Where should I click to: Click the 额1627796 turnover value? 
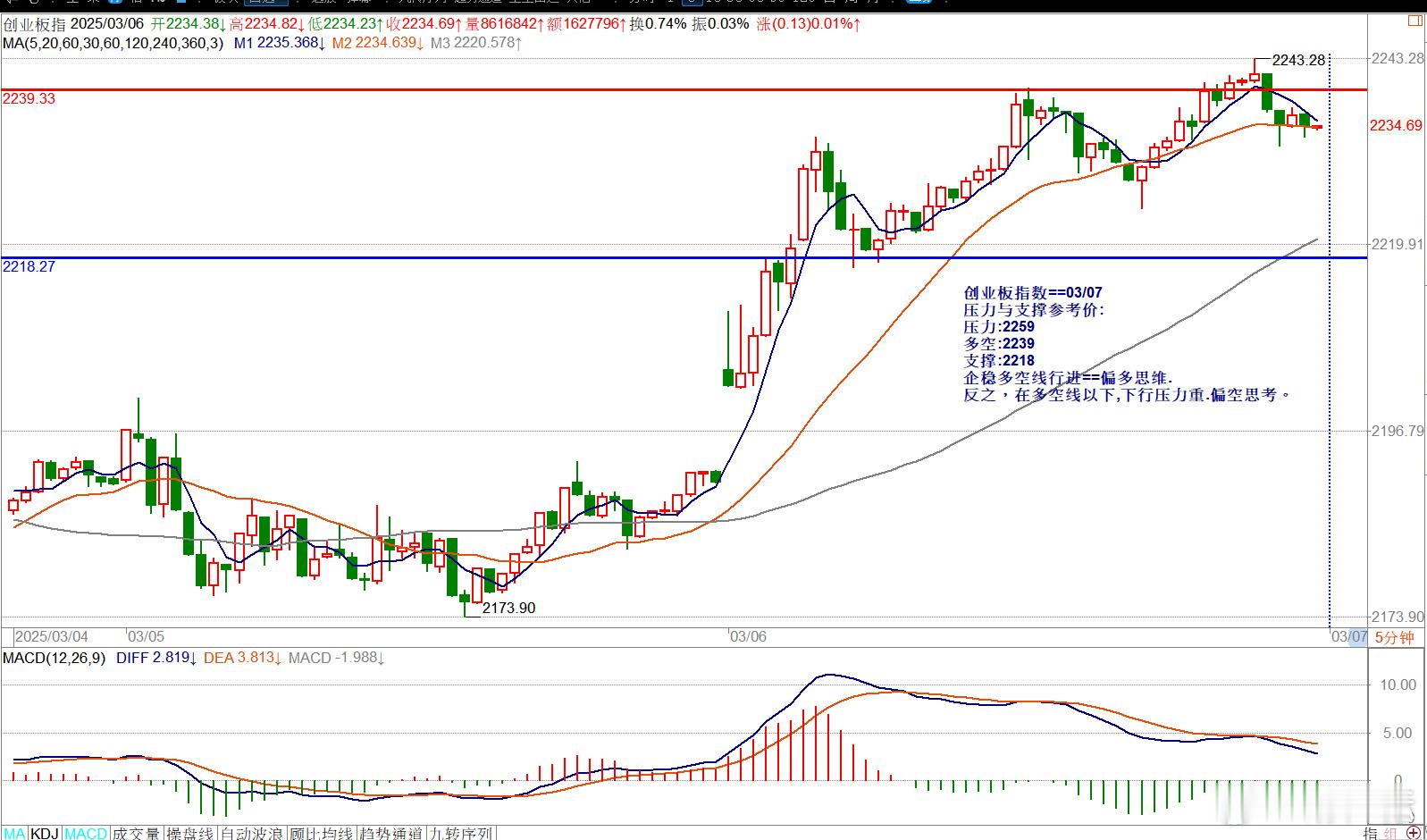587,24
